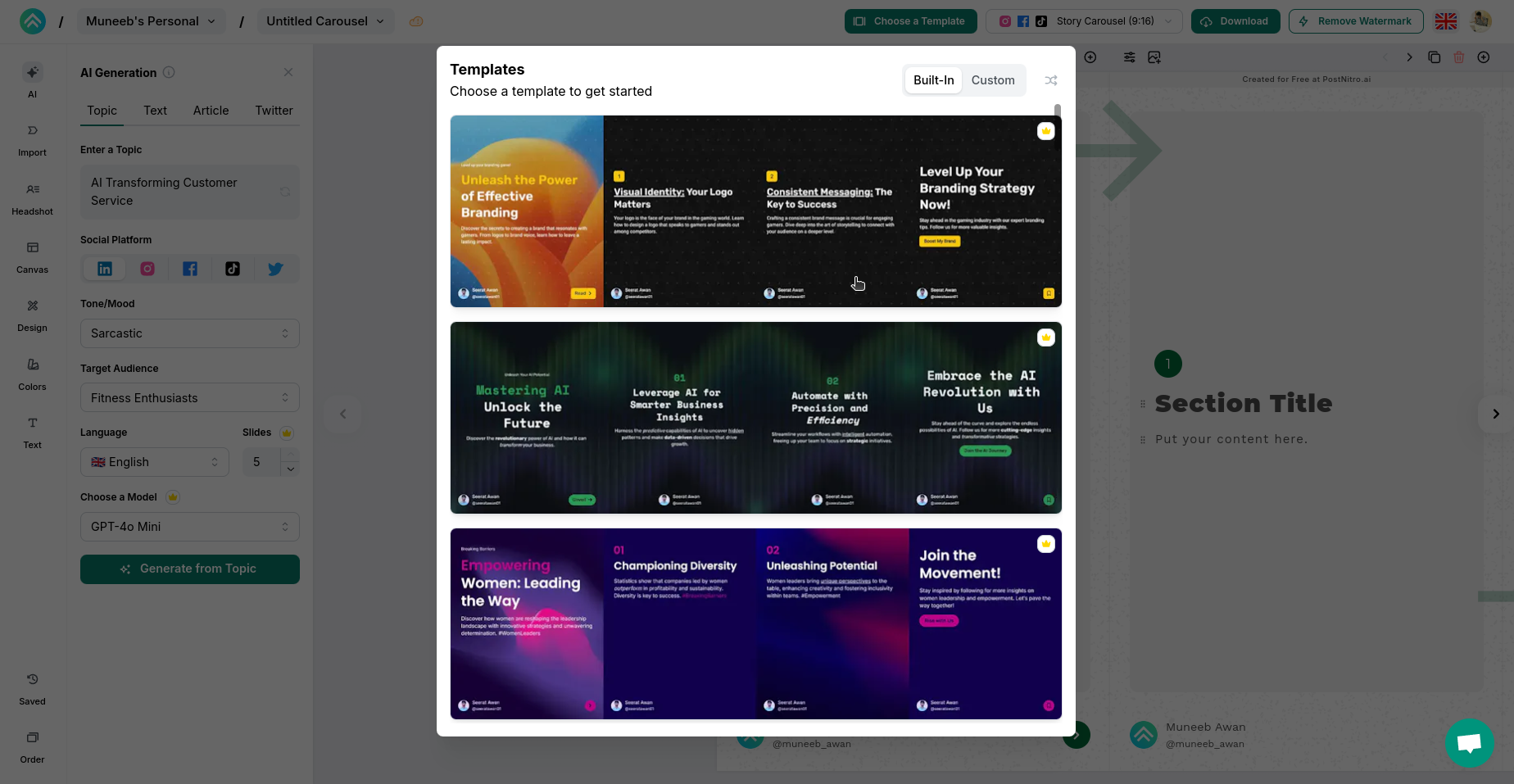Switch to the Twitter tab
This screenshot has height=784, width=1514.
[274, 111]
